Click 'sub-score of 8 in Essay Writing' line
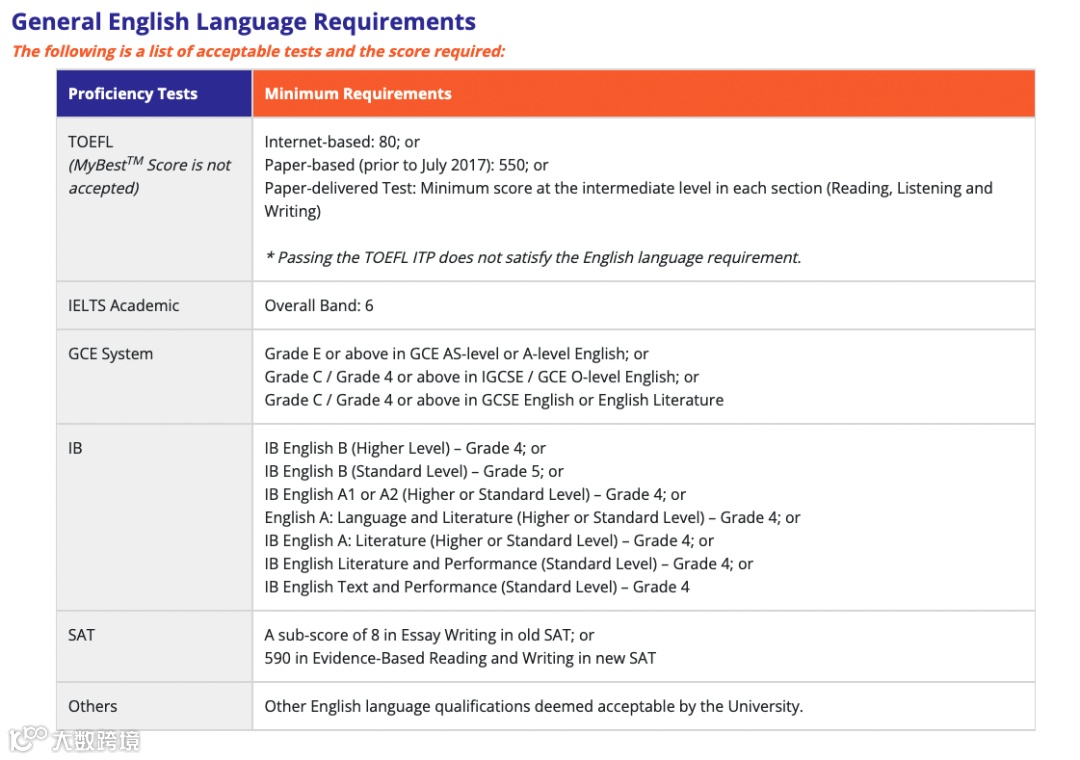1080x760 pixels. [x=429, y=635]
